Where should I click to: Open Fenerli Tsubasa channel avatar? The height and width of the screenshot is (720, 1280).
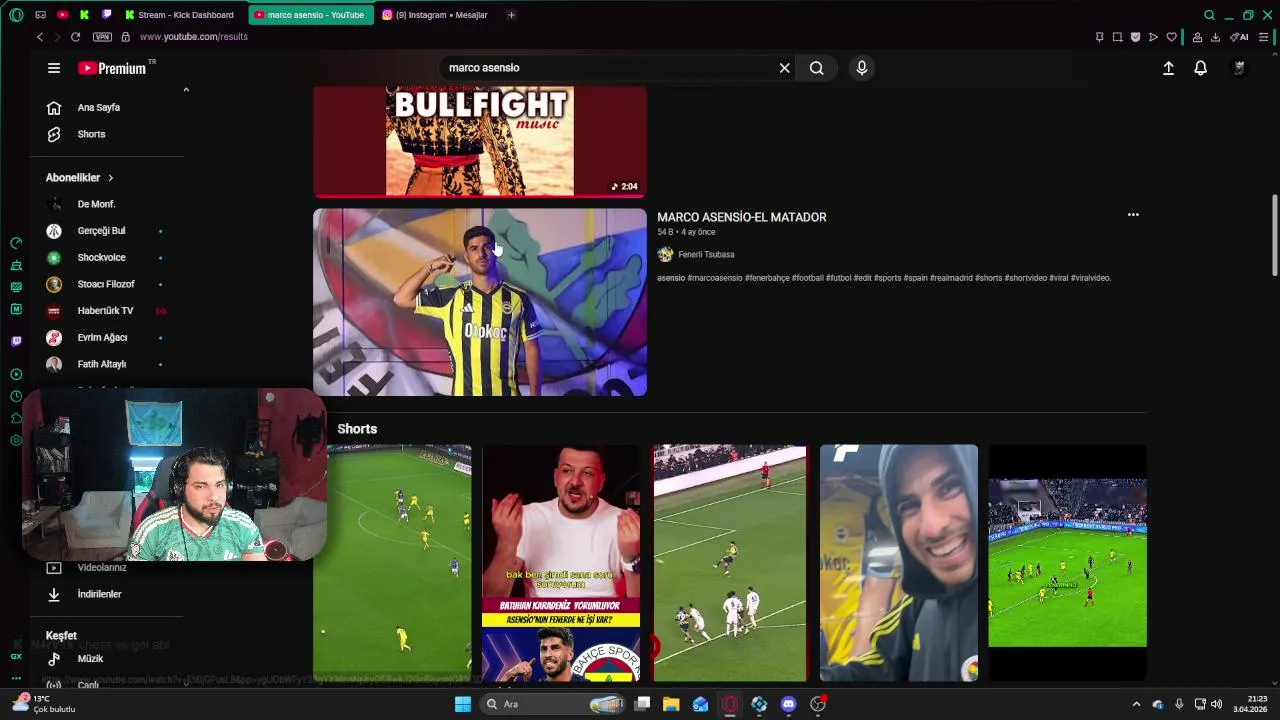coord(665,254)
